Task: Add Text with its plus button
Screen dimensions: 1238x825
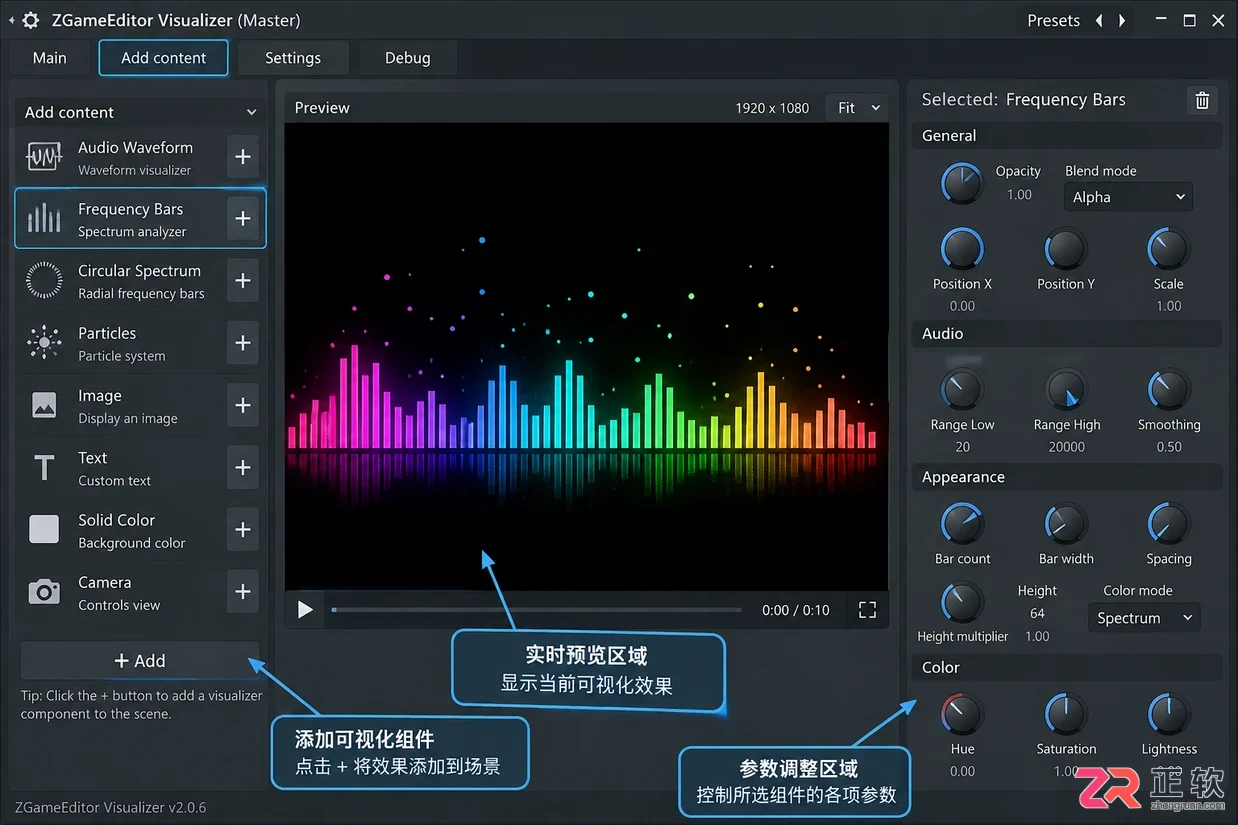Action: point(242,467)
